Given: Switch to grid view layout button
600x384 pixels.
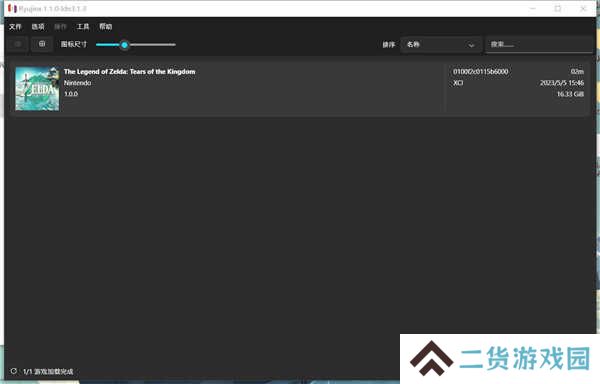Looking at the screenshot, I should click(x=42, y=44).
